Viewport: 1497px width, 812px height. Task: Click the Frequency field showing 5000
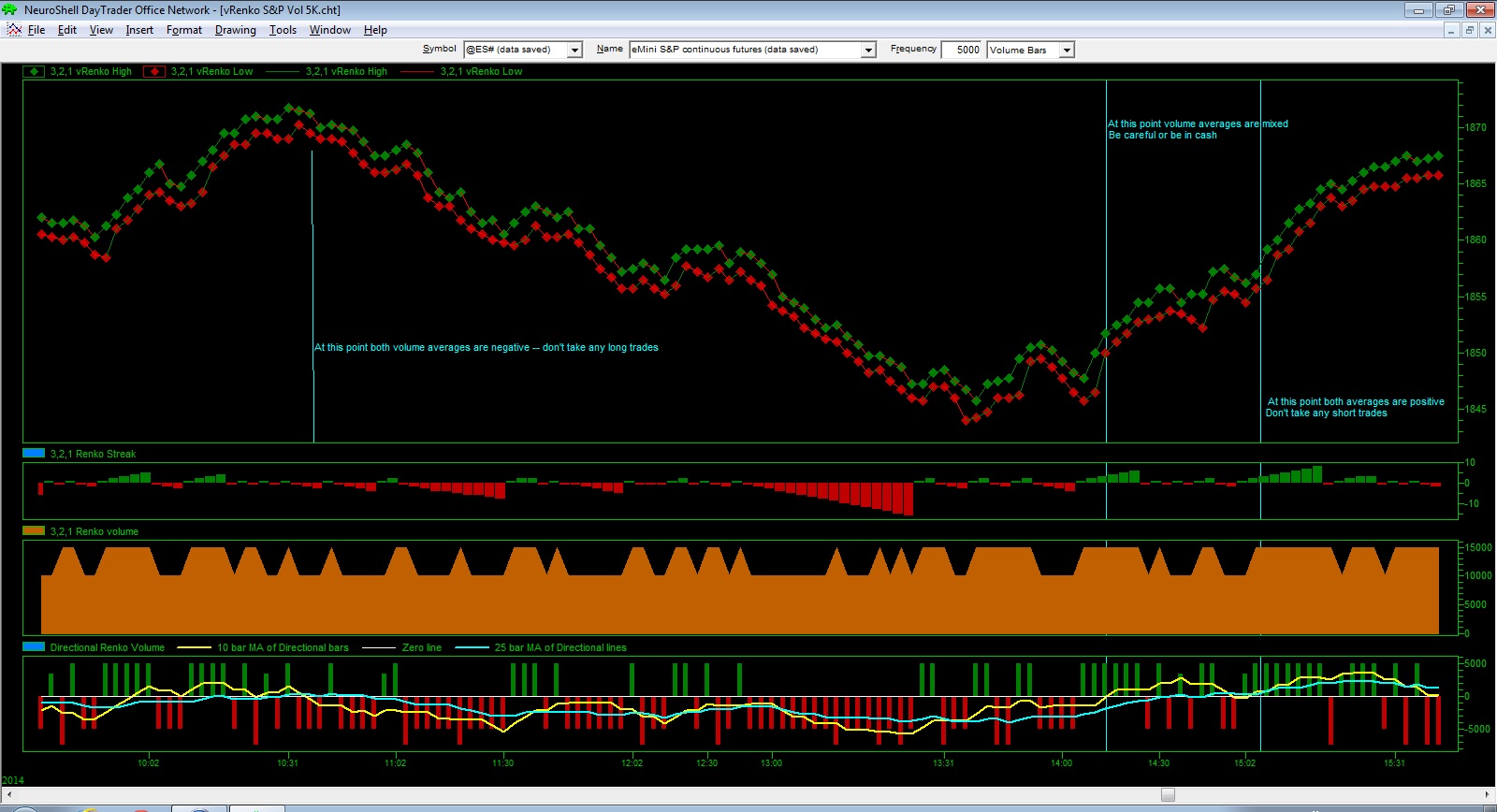[x=962, y=50]
